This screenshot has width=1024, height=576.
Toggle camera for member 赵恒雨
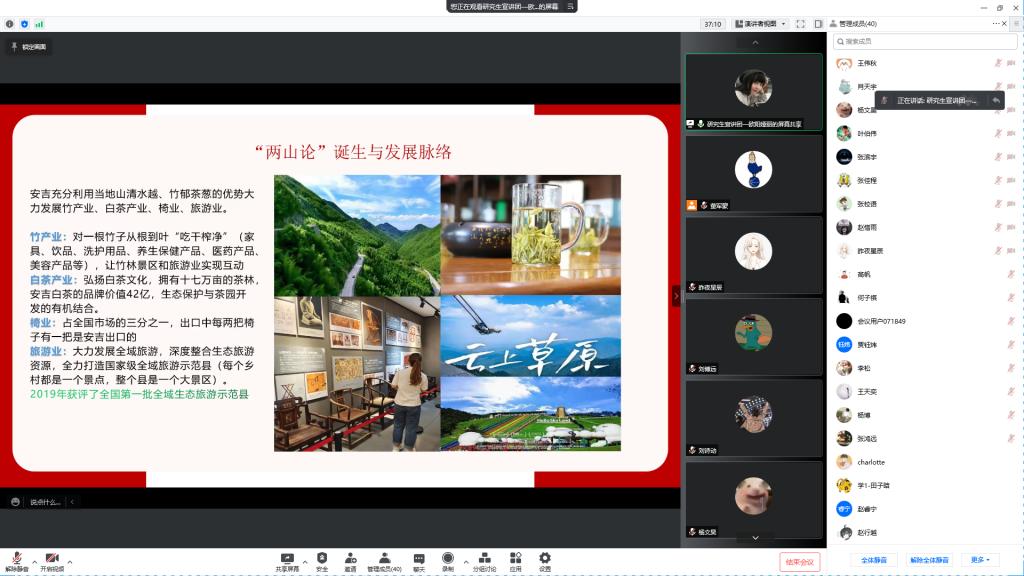click(1011, 227)
